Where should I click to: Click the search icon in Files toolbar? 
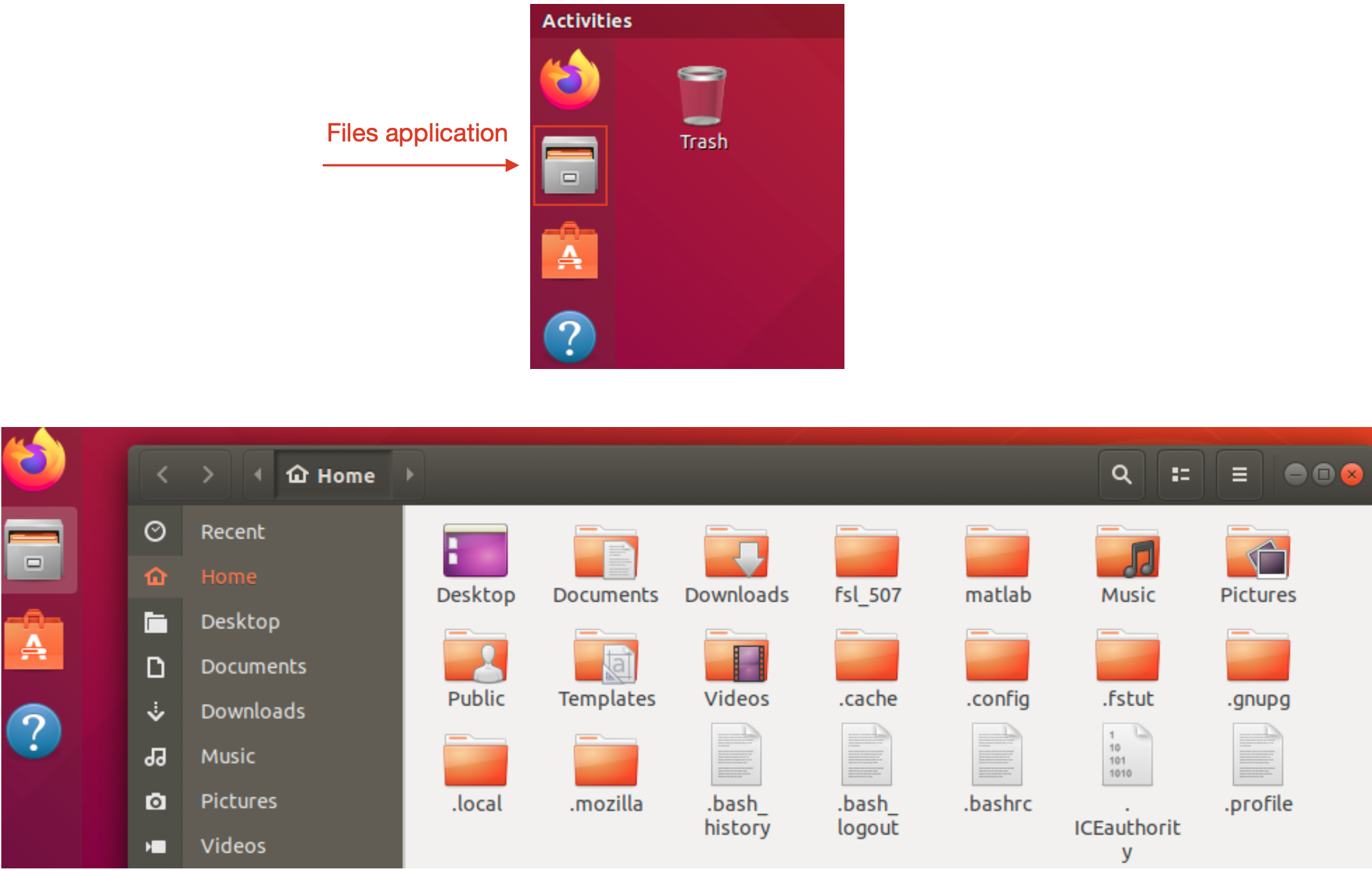pyautogui.click(x=1121, y=475)
